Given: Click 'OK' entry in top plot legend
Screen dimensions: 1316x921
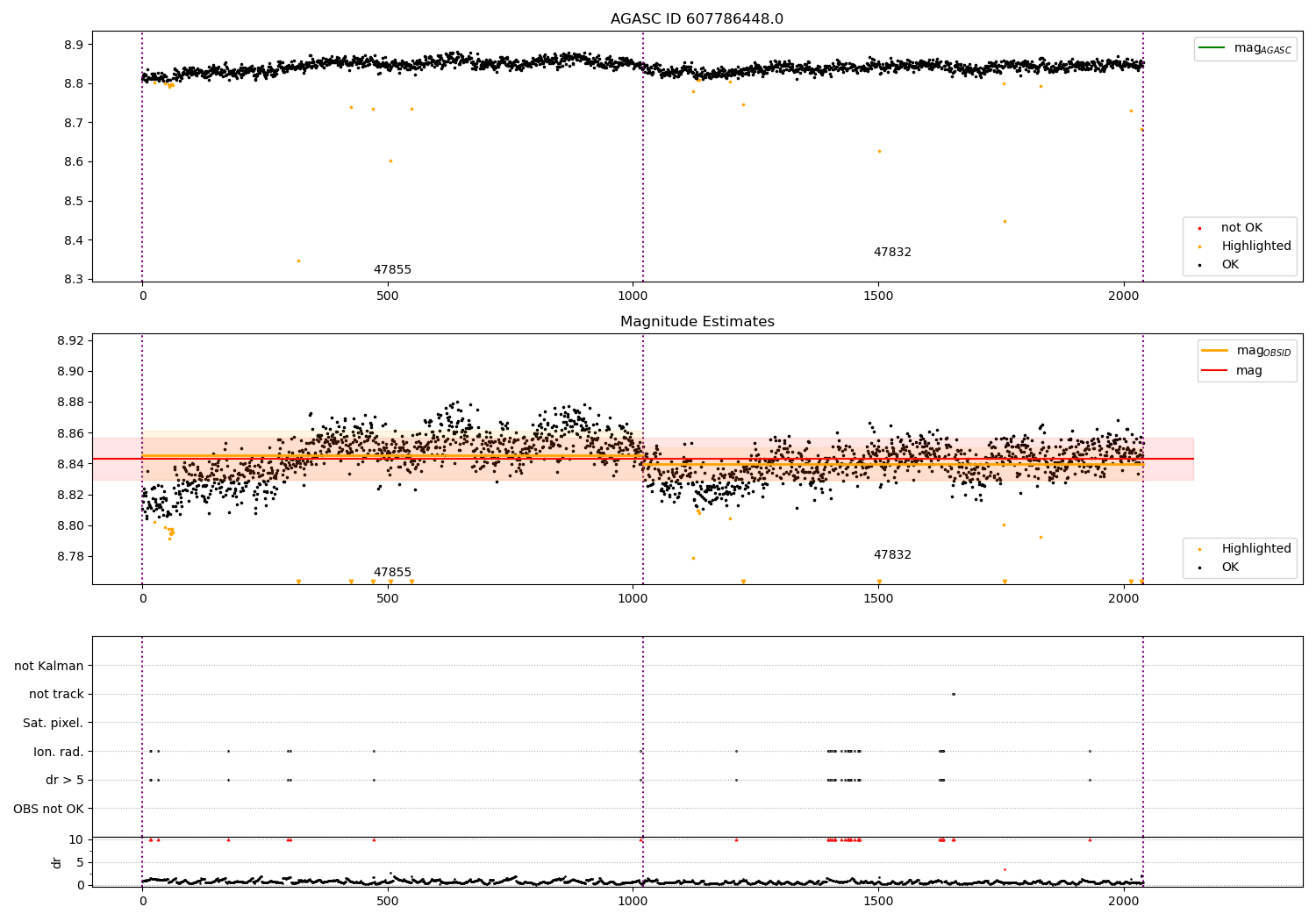Looking at the screenshot, I should [1230, 265].
